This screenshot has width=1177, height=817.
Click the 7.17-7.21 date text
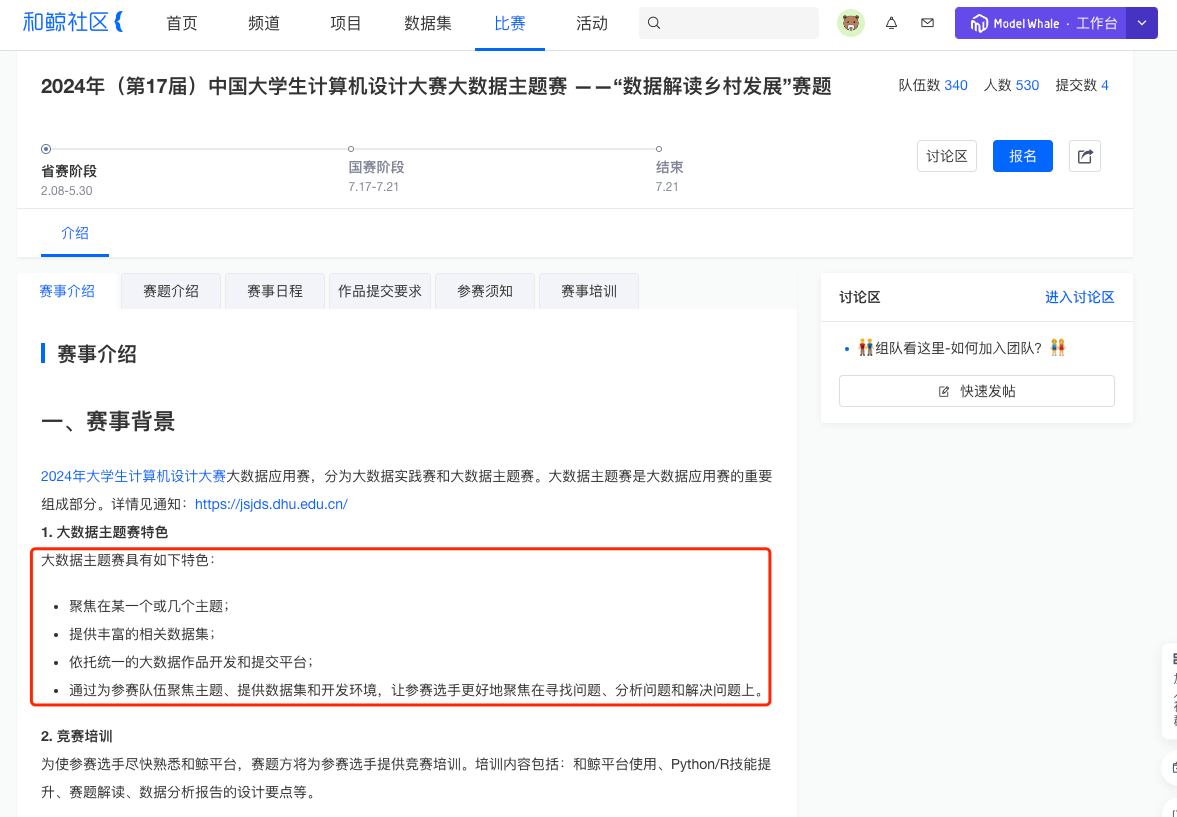(374, 187)
